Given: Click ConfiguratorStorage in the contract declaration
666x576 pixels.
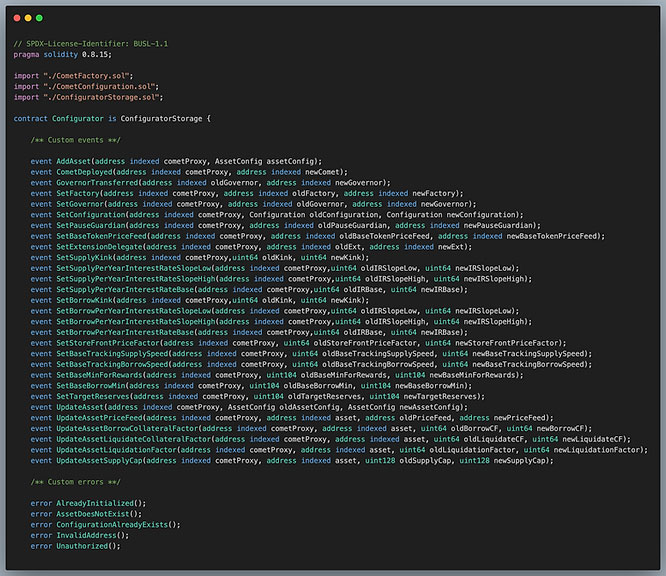Looking at the screenshot, I should (x=161, y=119).
